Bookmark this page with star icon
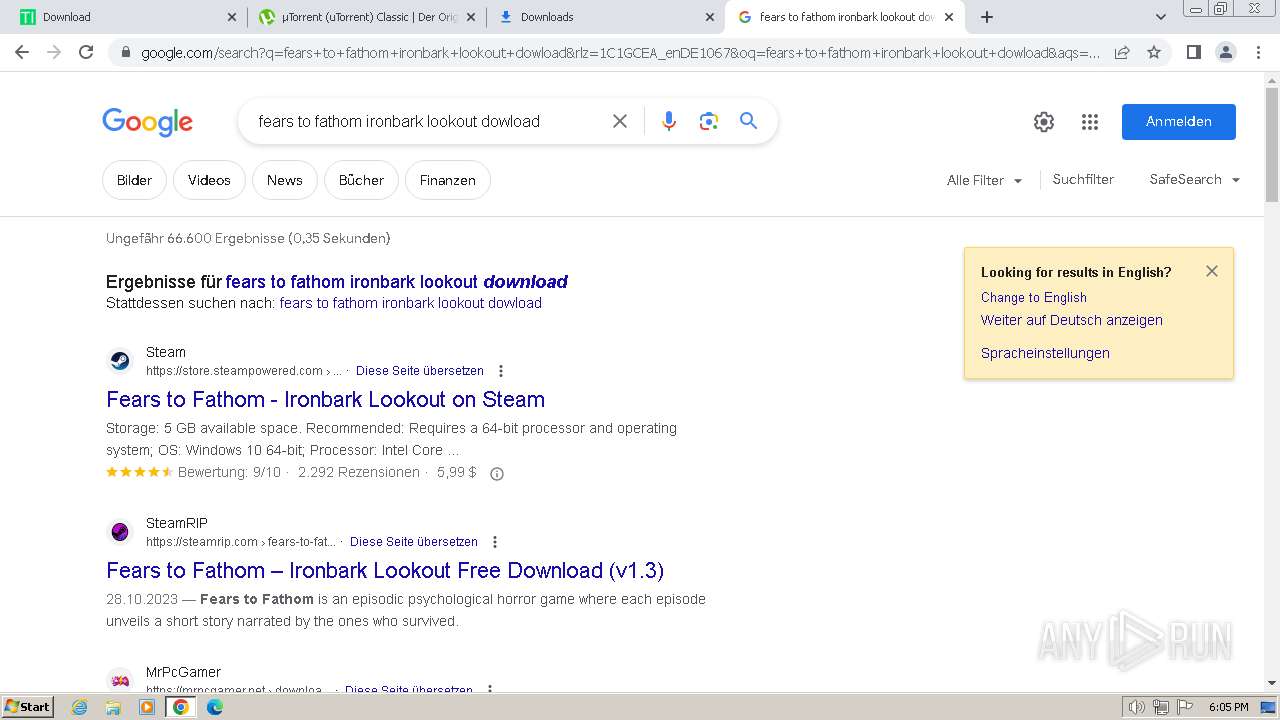Screen dimensions: 1280x720 point(1154,52)
